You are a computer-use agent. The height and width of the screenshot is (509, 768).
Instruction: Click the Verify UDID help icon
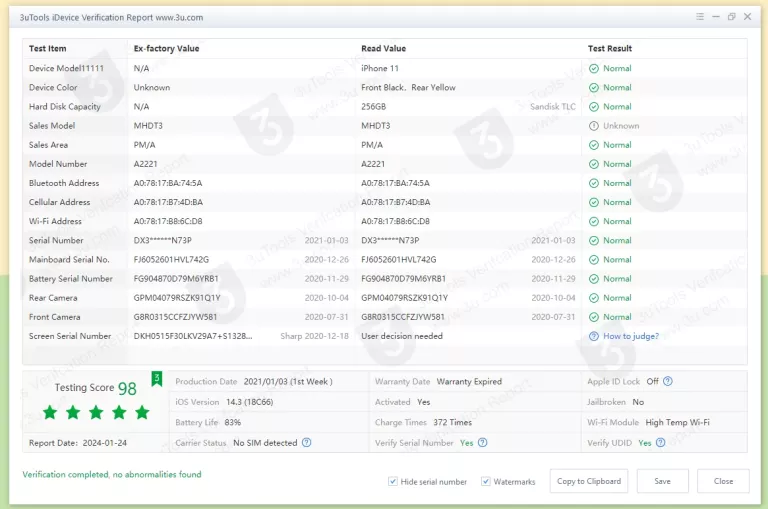point(660,442)
